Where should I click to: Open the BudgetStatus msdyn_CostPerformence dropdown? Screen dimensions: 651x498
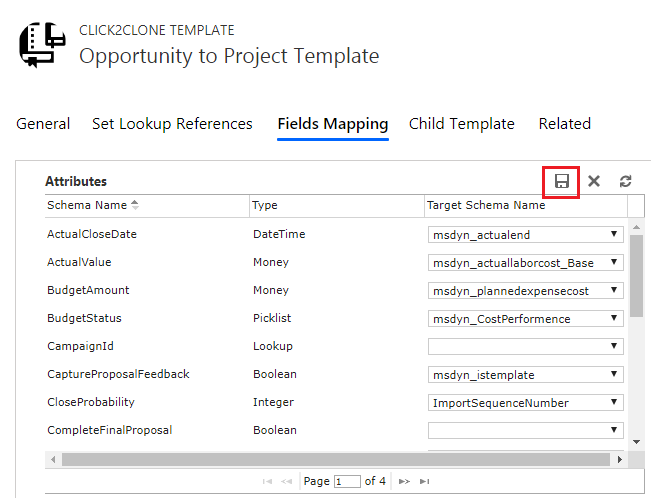click(526, 319)
